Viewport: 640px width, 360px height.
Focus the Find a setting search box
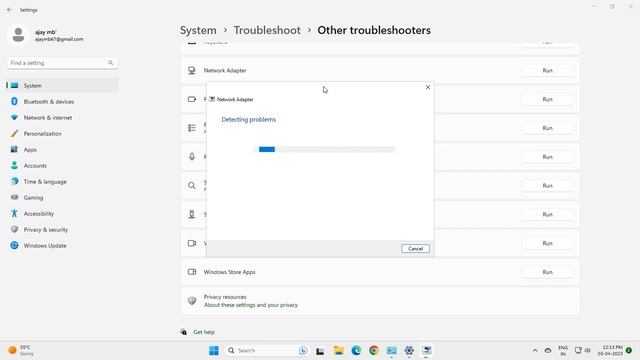point(62,63)
